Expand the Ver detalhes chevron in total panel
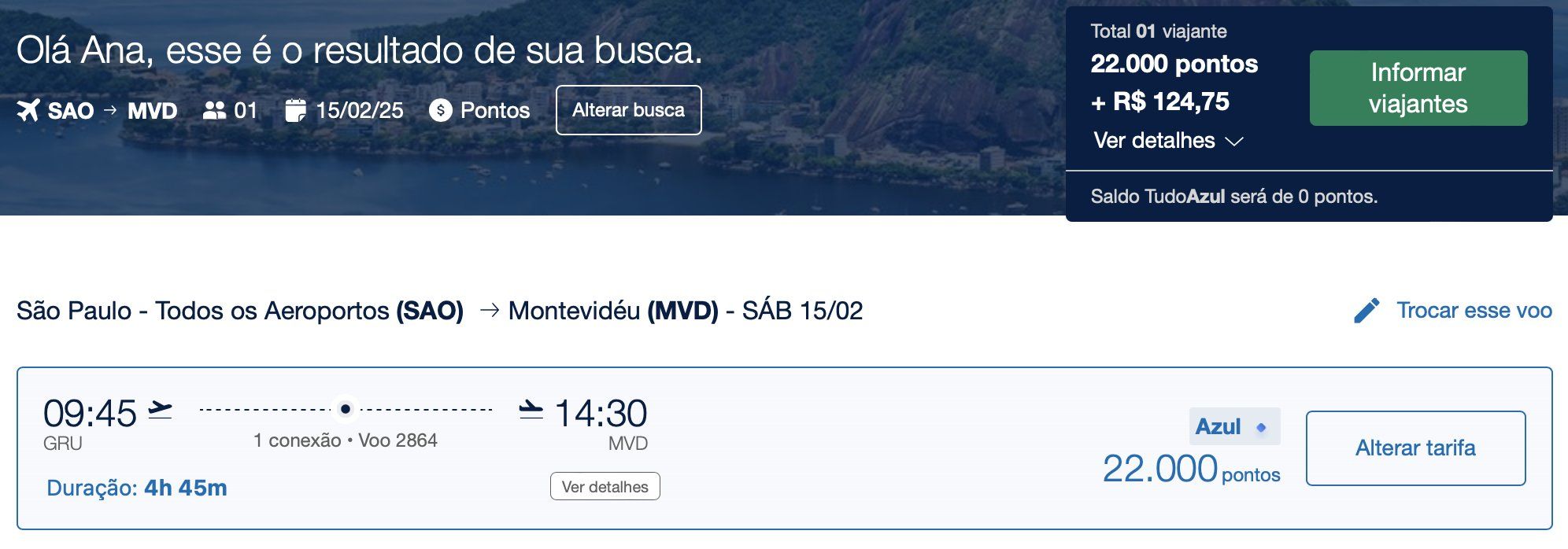The width and height of the screenshot is (1568, 549). (1234, 142)
